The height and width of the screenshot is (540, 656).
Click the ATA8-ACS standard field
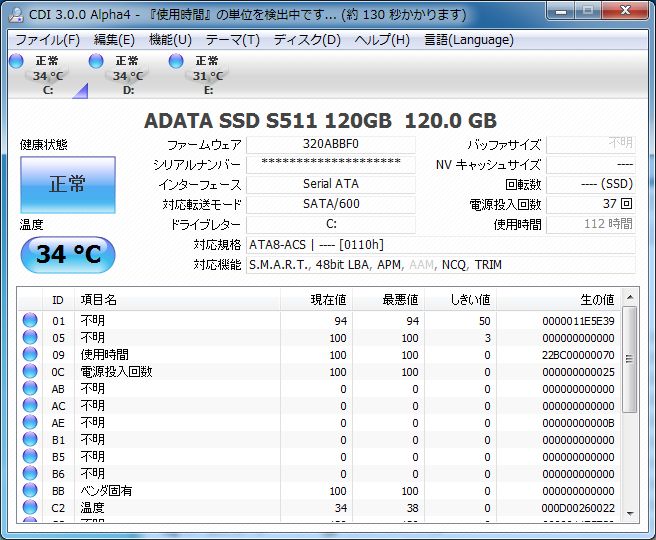(x=441, y=245)
